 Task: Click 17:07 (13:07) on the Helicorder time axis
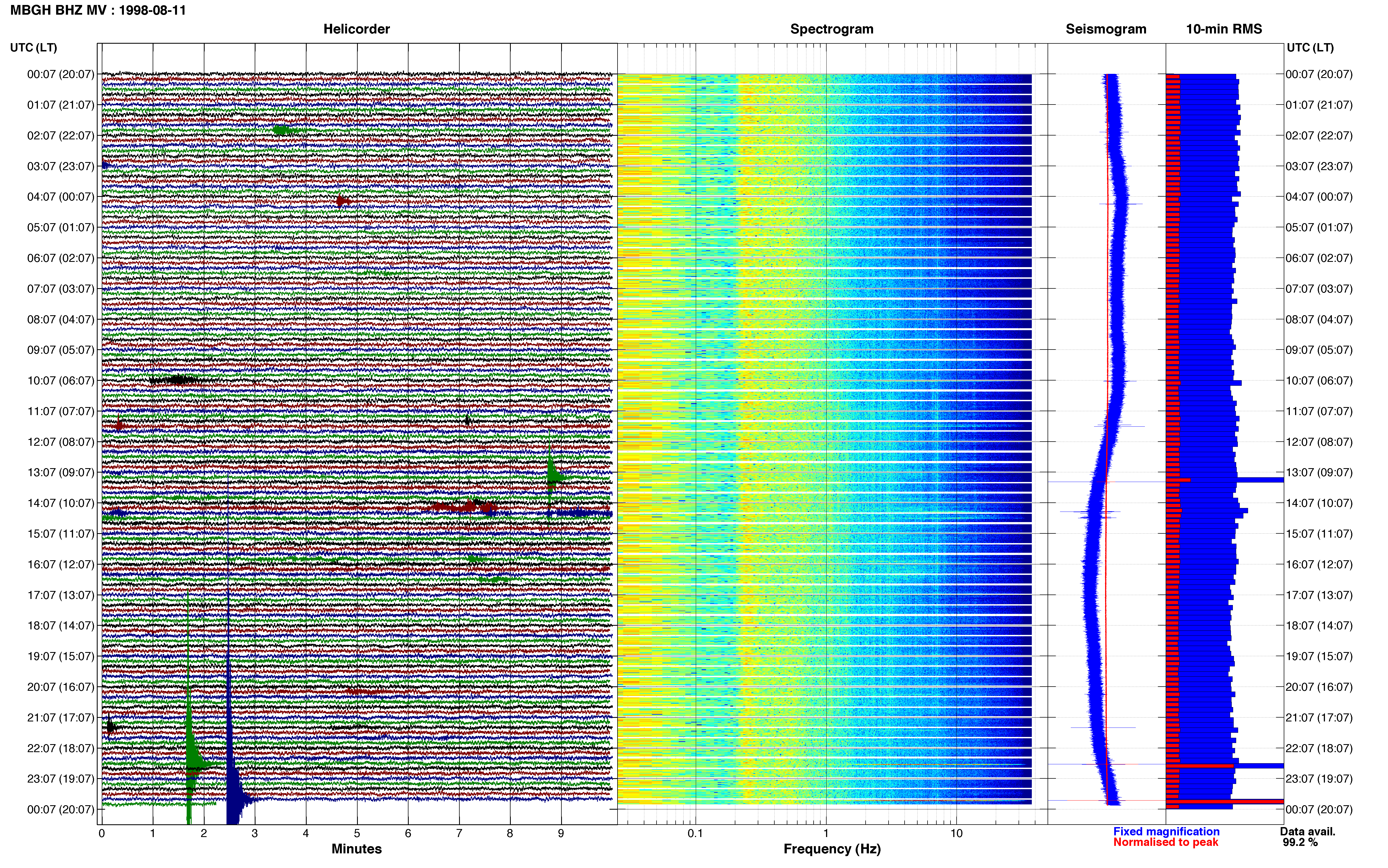(61, 595)
